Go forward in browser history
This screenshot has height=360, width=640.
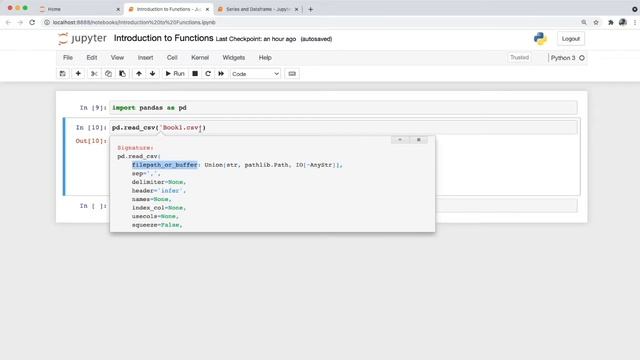point(20,22)
